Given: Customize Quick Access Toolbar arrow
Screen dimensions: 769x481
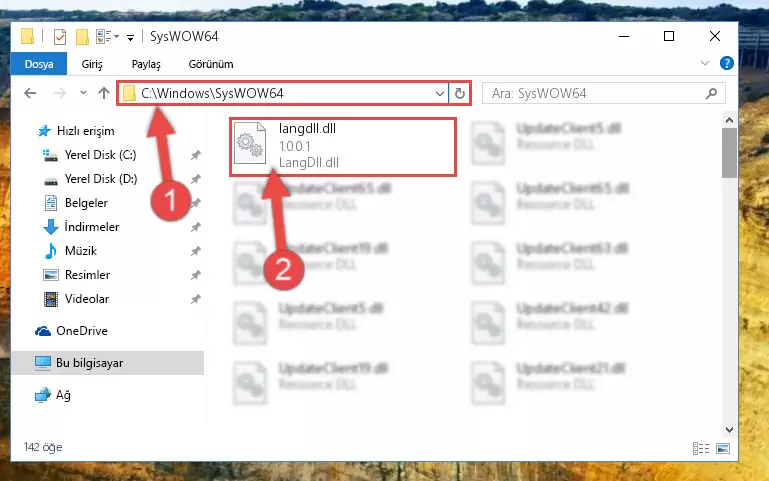Looking at the screenshot, I should click(130, 37).
